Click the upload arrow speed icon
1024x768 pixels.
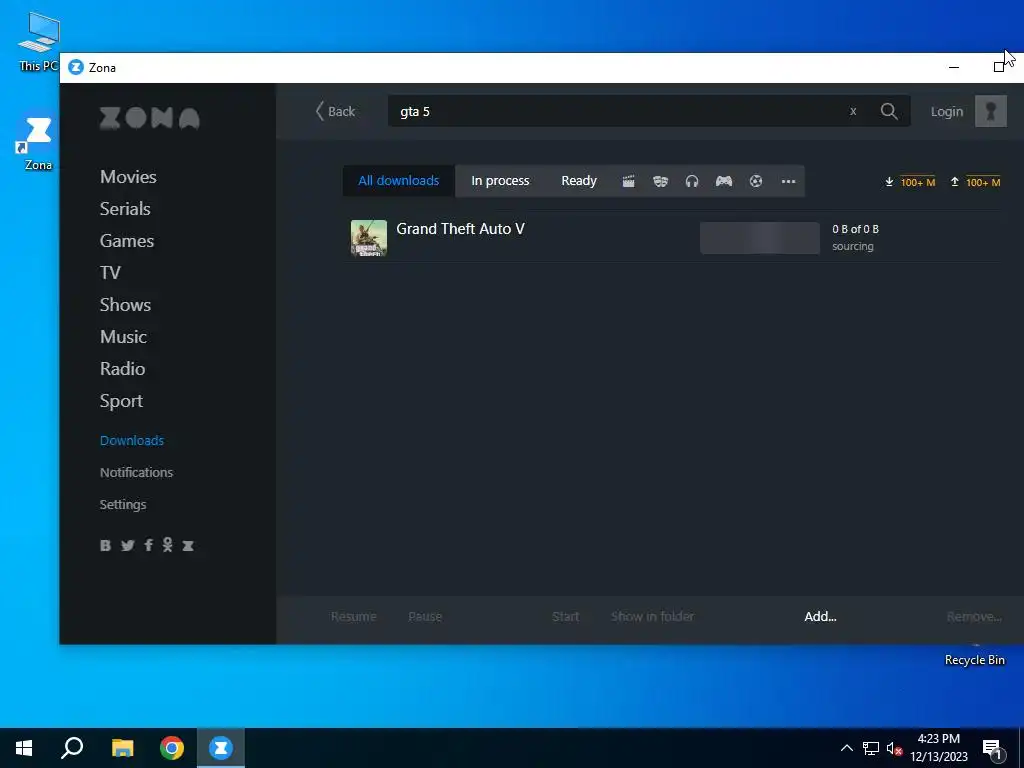click(x=954, y=182)
